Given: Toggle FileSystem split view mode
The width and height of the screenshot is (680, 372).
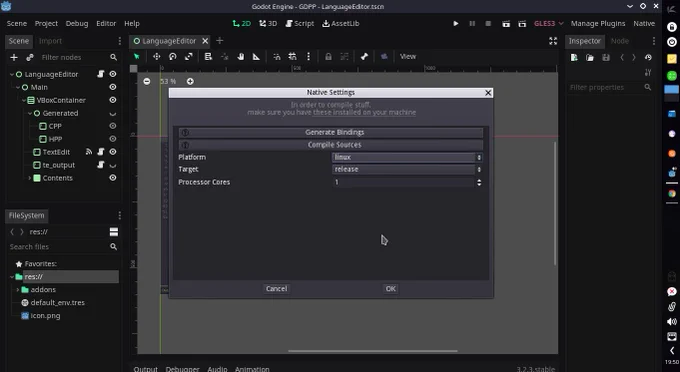Looking at the screenshot, I should [114, 232].
